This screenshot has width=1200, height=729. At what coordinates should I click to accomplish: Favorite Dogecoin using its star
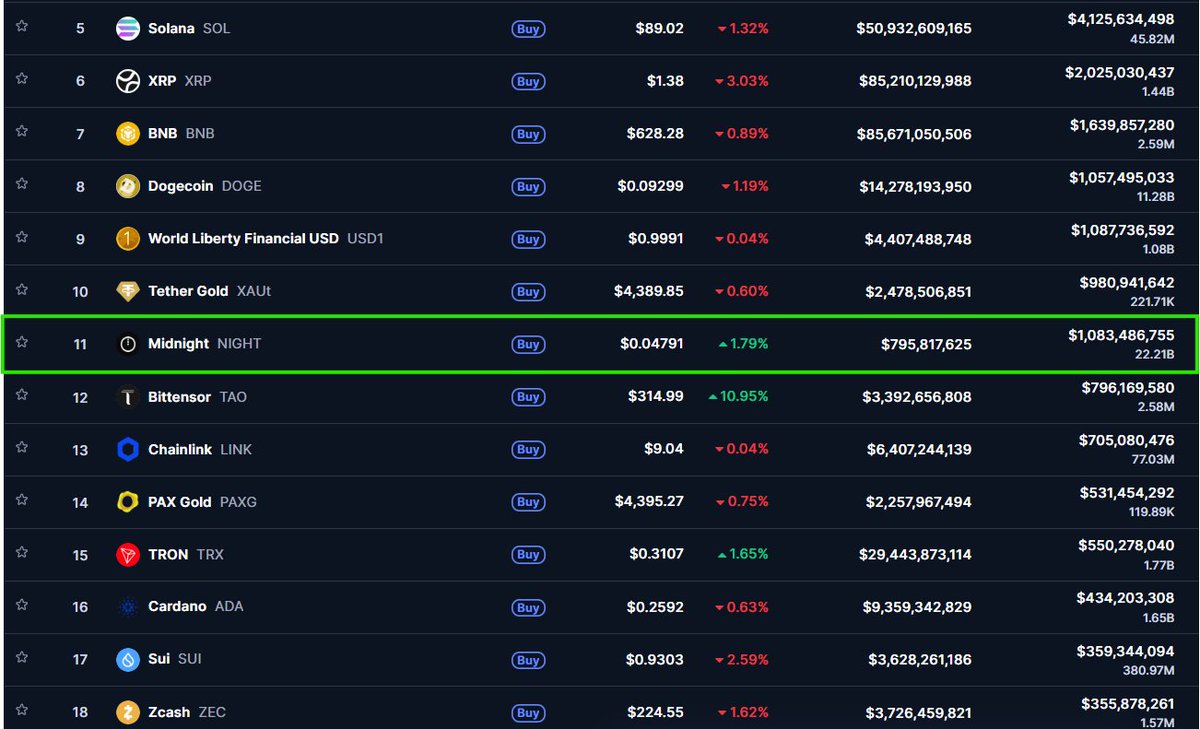tap(22, 184)
